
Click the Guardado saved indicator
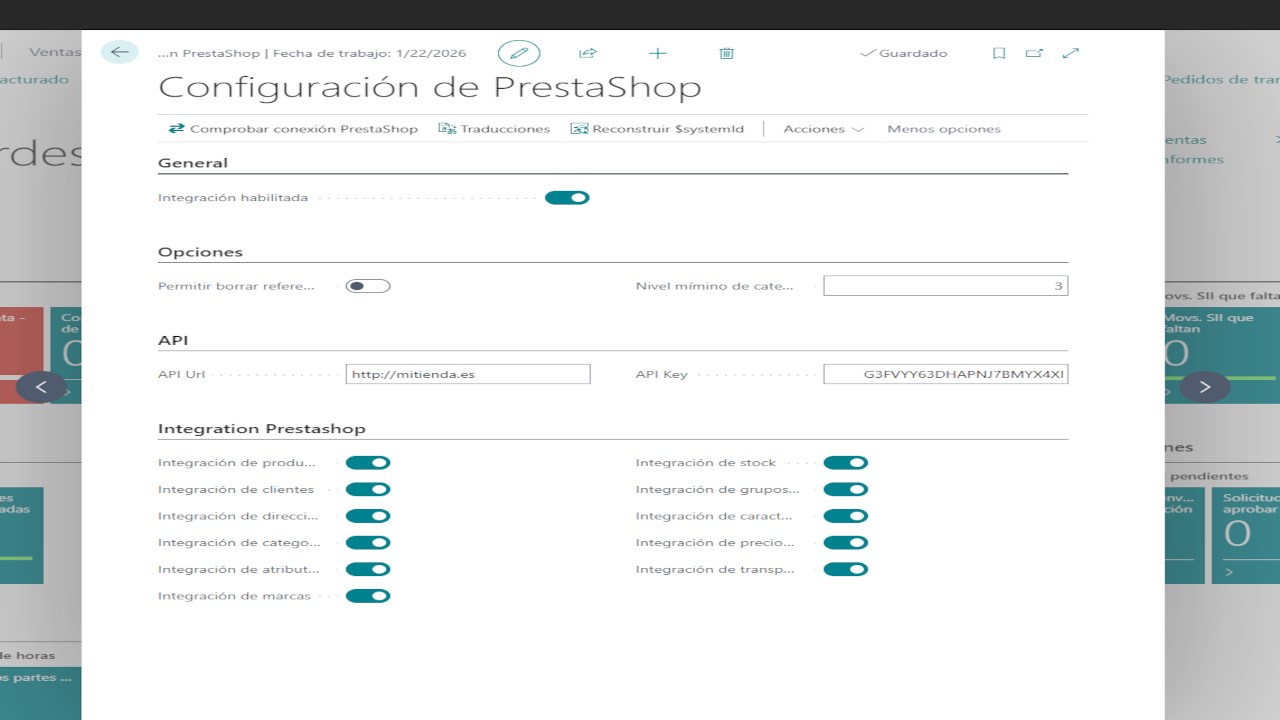[903, 53]
